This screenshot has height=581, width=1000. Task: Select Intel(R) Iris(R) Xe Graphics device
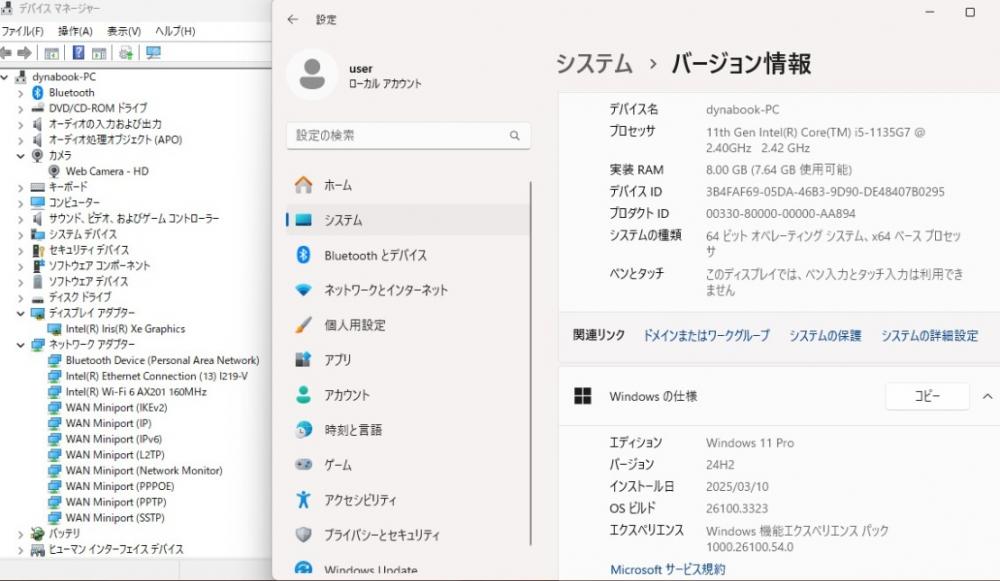click(125, 328)
